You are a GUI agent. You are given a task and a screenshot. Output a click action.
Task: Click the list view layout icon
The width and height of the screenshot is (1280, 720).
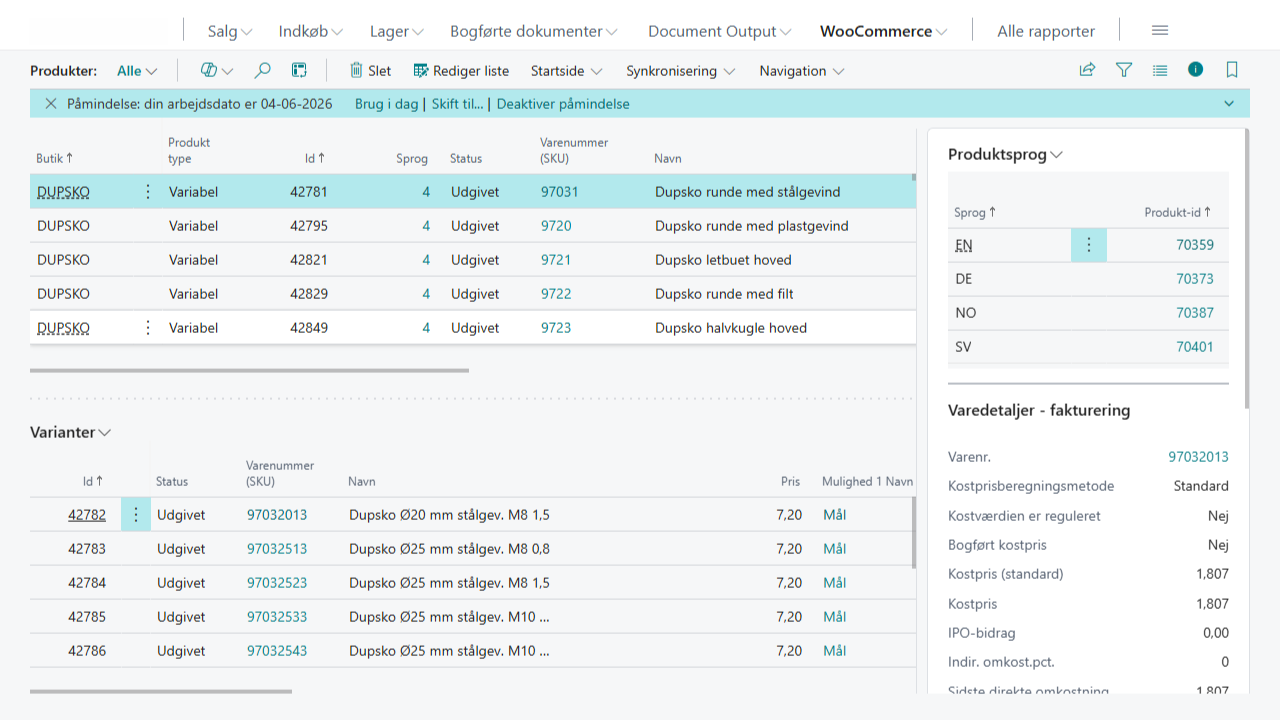pyautogui.click(x=1160, y=70)
